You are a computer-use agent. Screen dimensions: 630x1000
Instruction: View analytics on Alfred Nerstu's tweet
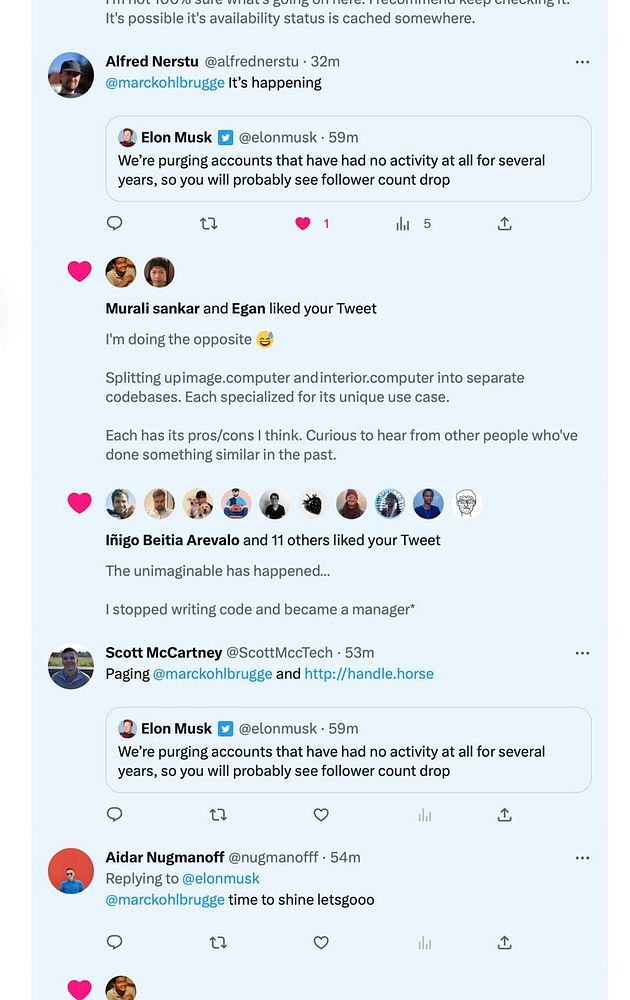click(x=403, y=224)
